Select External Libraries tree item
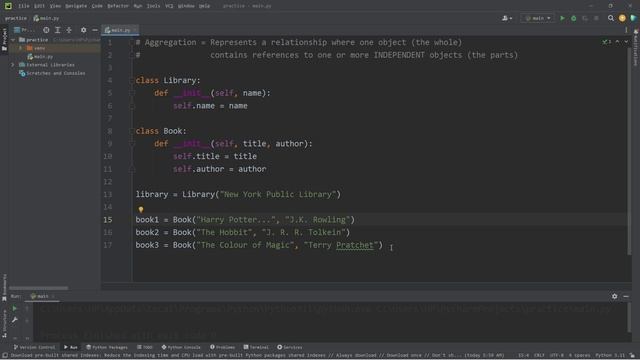 47,65
